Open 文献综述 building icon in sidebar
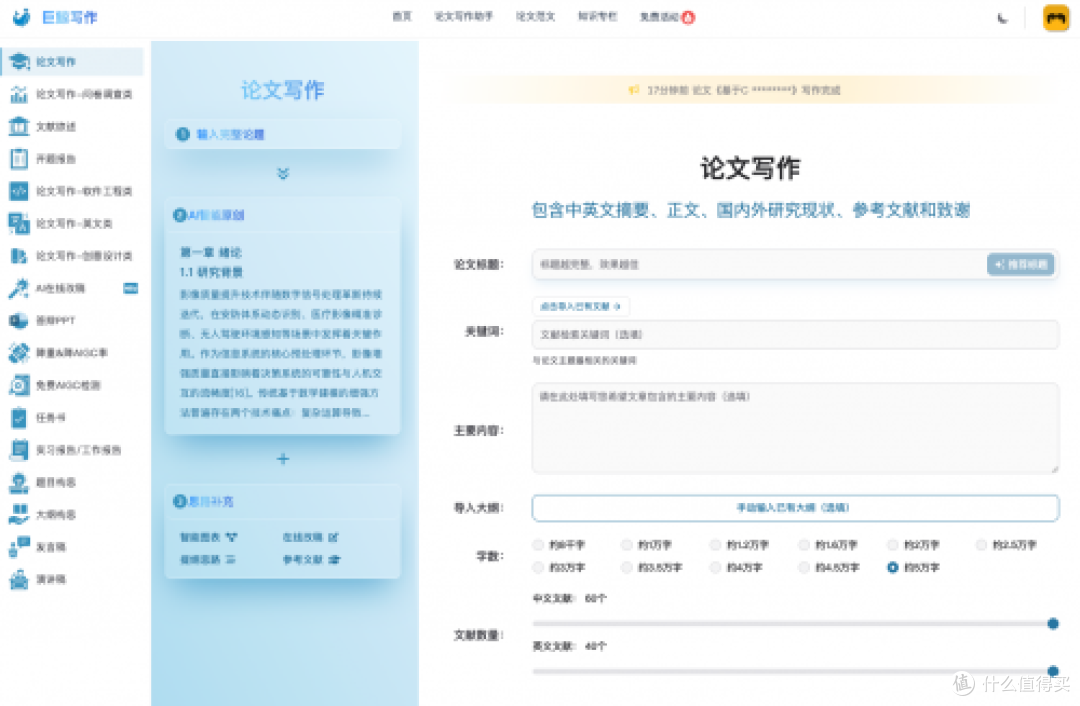The image size is (1080, 706). point(19,126)
